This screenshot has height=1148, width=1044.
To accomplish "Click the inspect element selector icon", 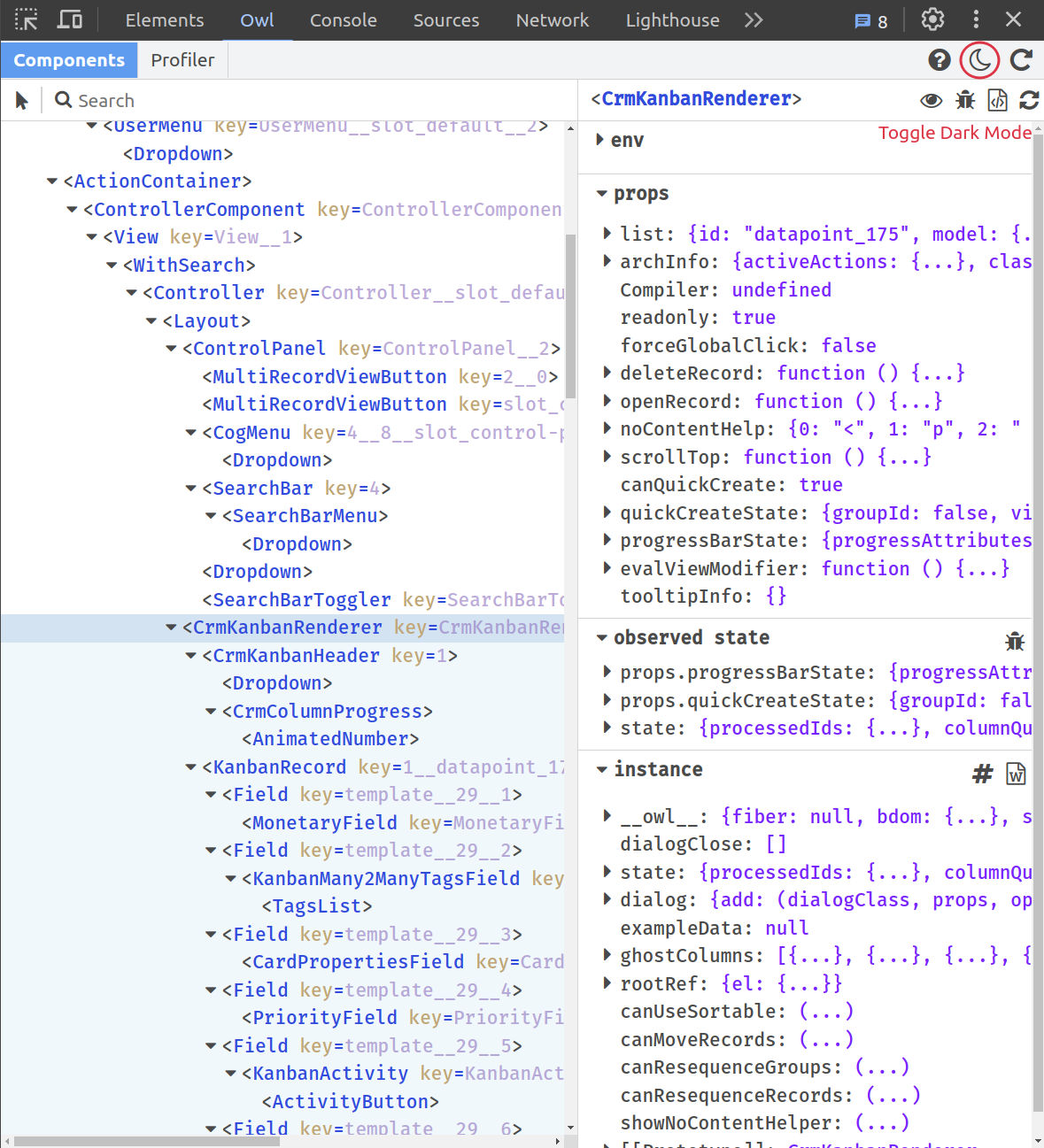I will (x=27, y=19).
